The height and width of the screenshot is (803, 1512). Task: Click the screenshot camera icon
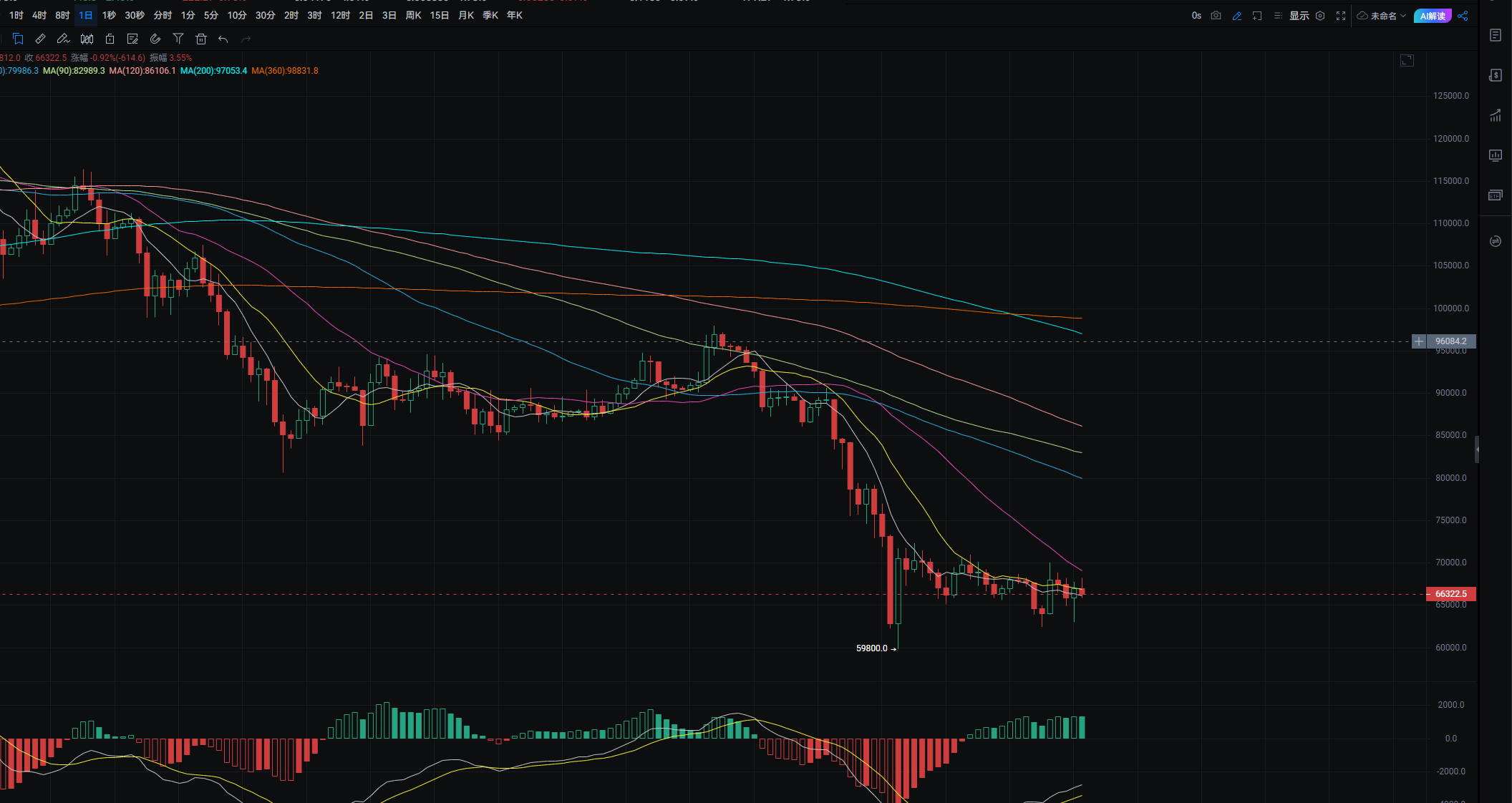point(1216,16)
